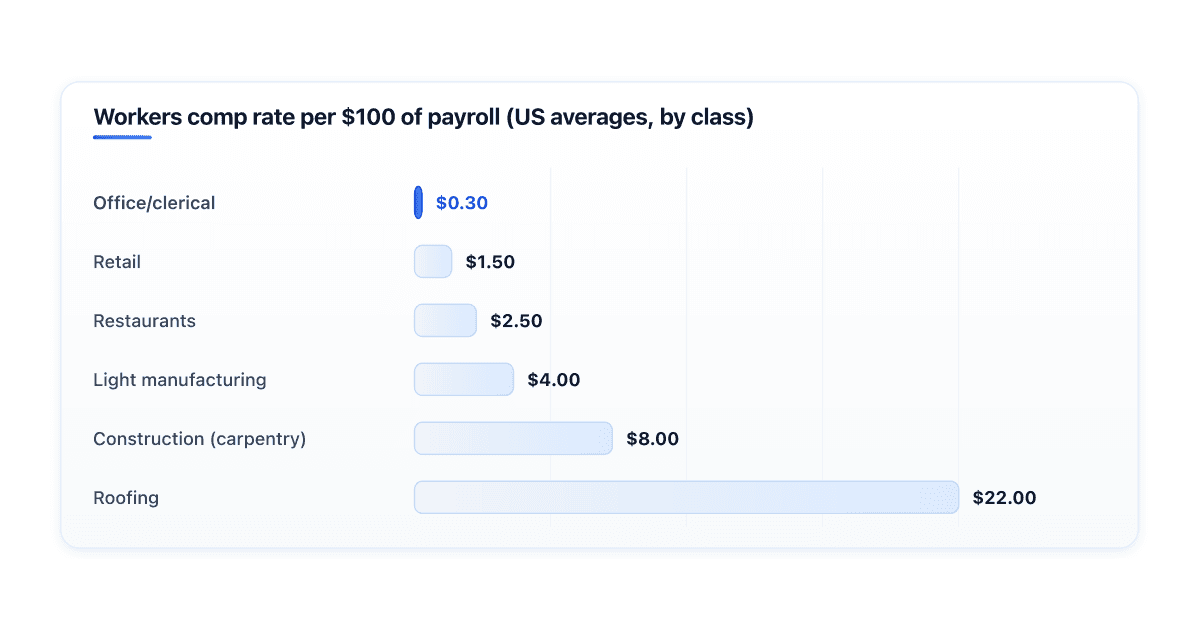Screen dimensions: 1200x630
Task: Select the Roofing bar
Action: [x=687, y=498]
